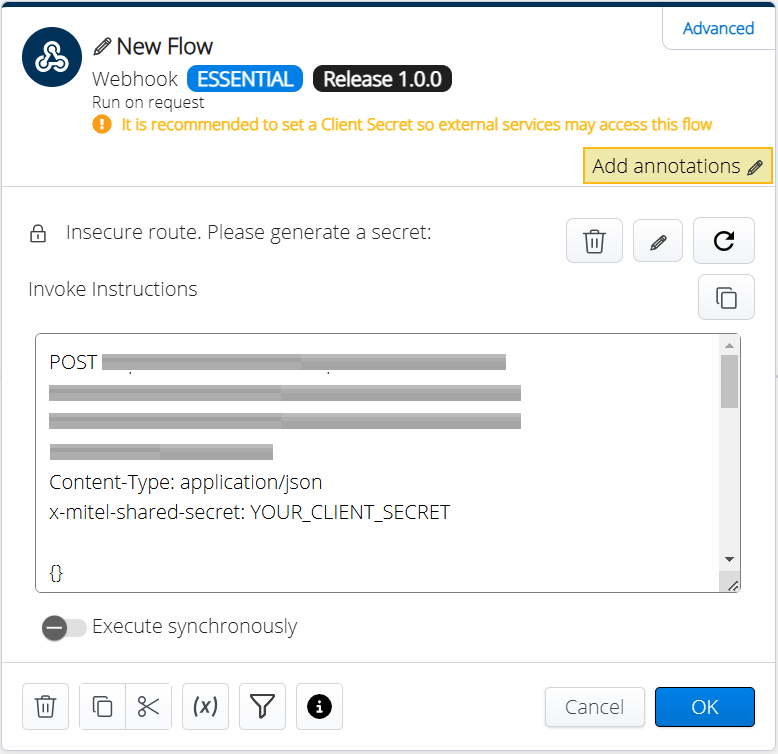Open the variables (x) button

pos(205,707)
